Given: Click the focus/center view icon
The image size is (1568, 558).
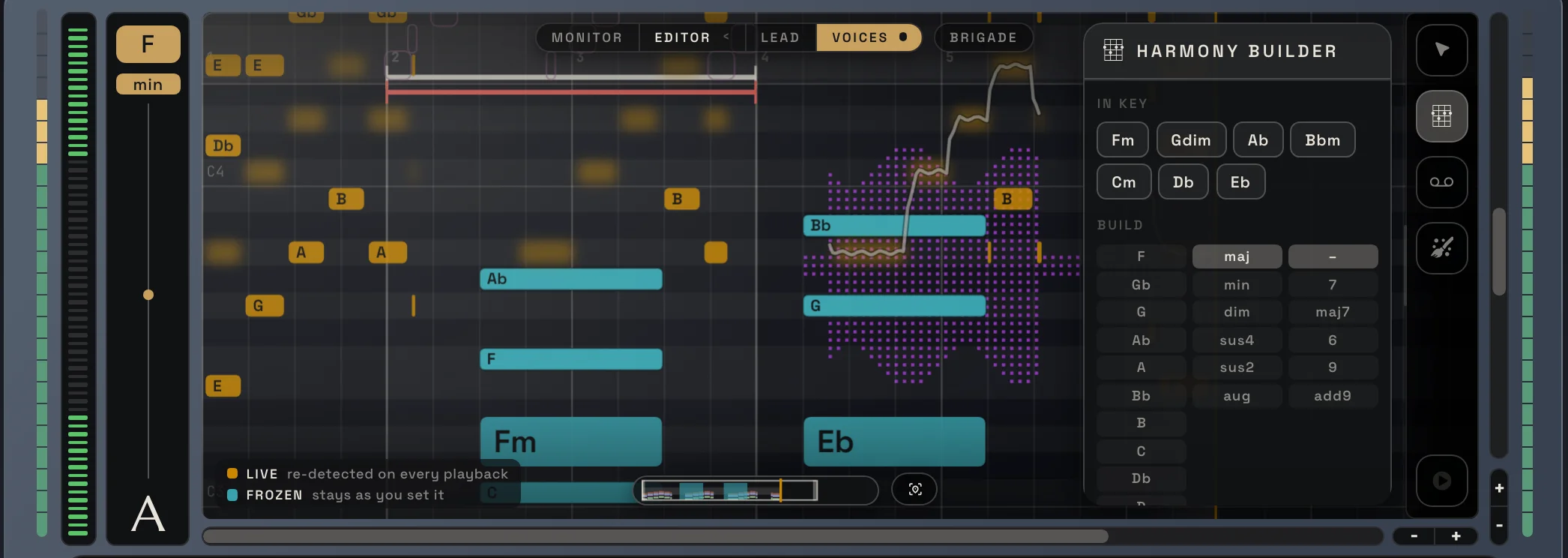Looking at the screenshot, I should click(x=914, y=490).
